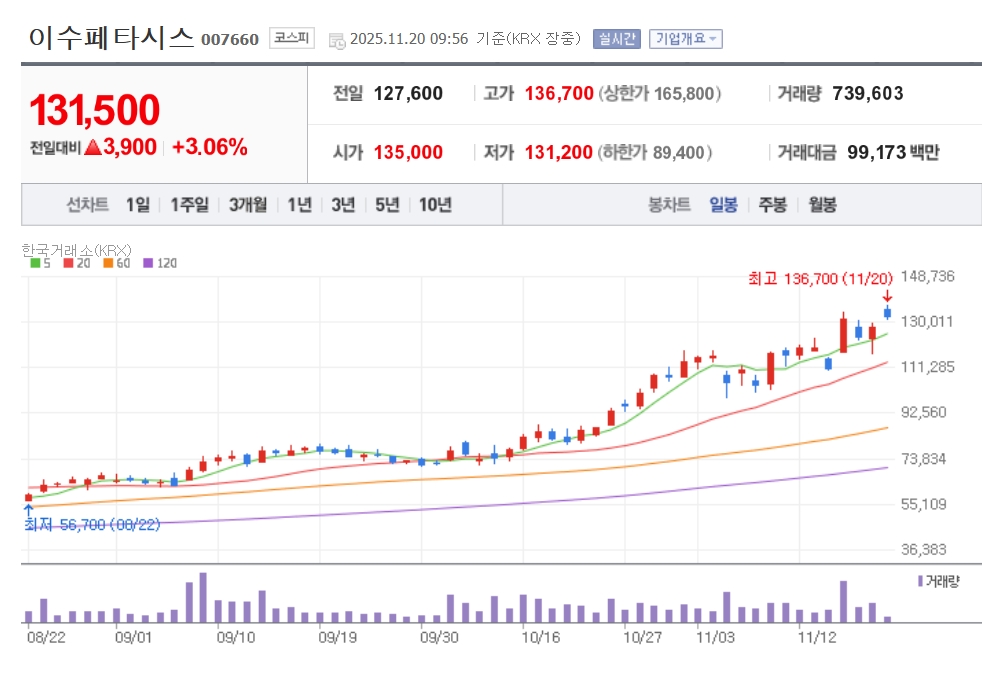Click the 코스피 market label
The height and width of the screenshot is (678, 982).
click(291, 39)
